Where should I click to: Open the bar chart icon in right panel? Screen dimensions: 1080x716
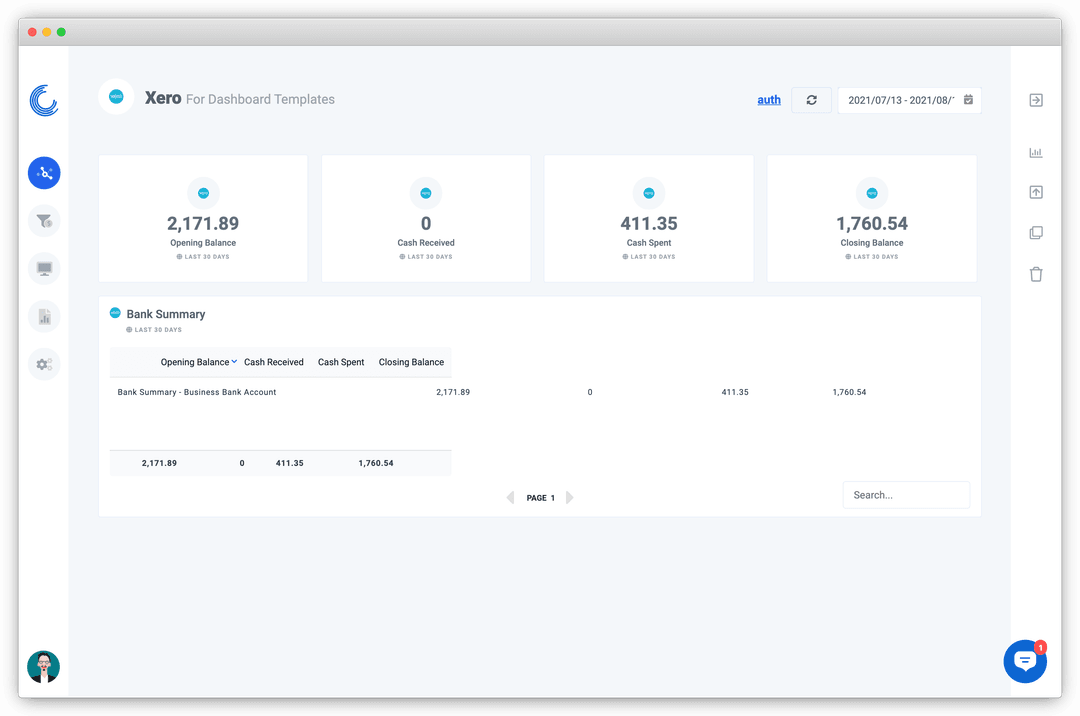coord(1036,153)
